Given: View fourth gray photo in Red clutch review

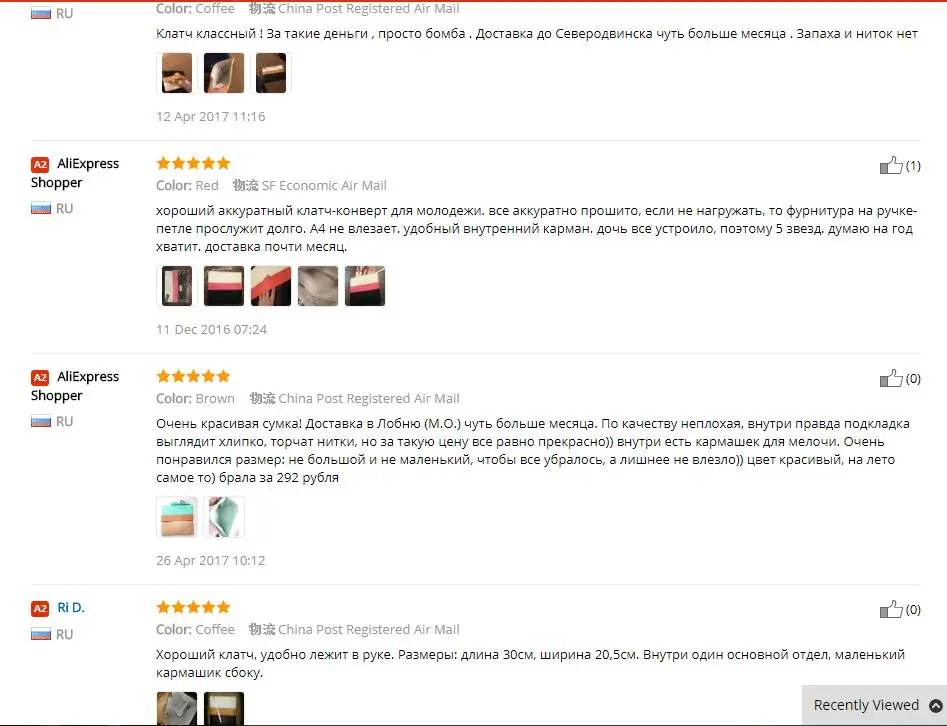Looking at the screenshot, I should (318, 286).
